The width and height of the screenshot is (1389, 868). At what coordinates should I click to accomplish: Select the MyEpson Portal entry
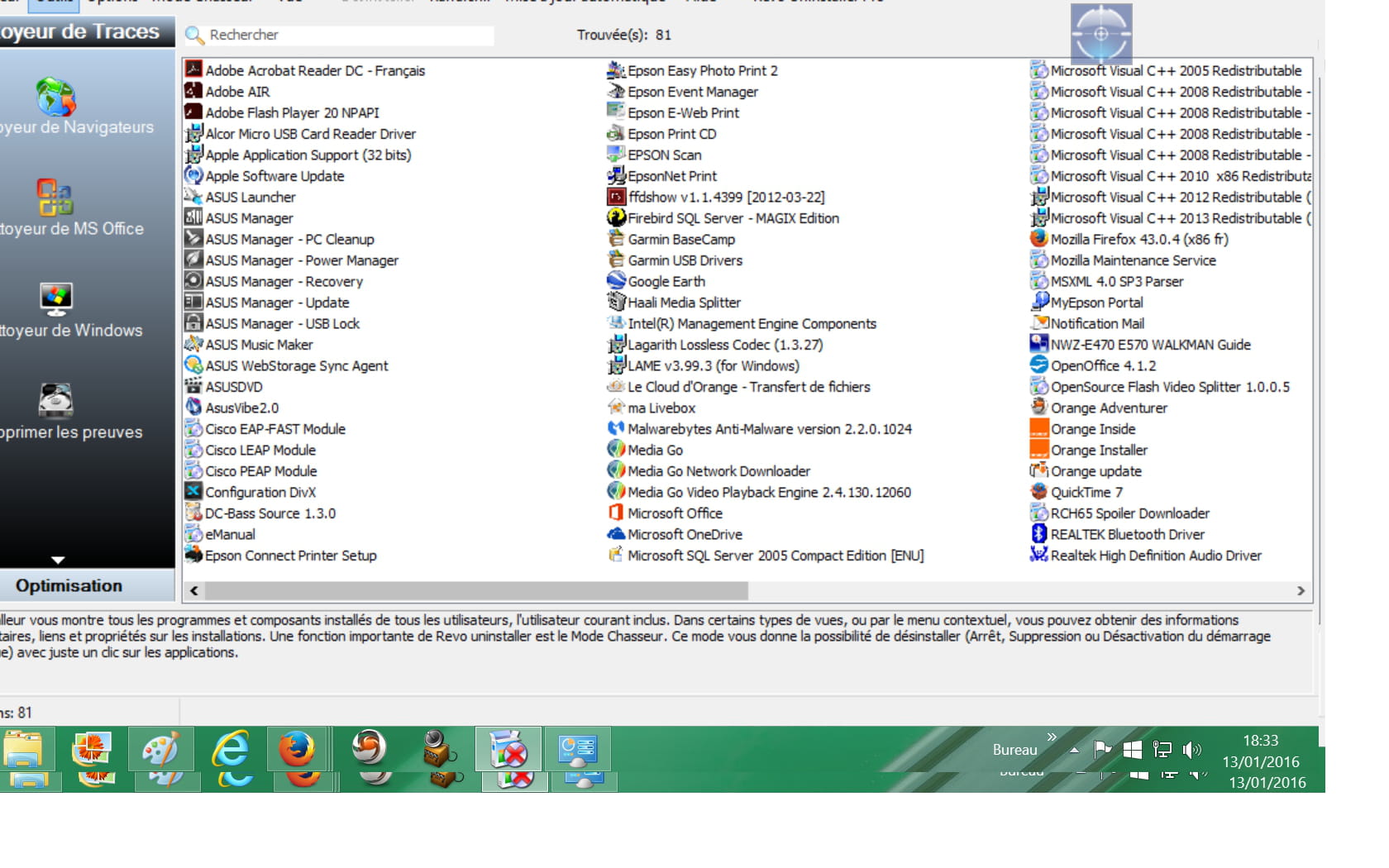[x=1096, y=302]
